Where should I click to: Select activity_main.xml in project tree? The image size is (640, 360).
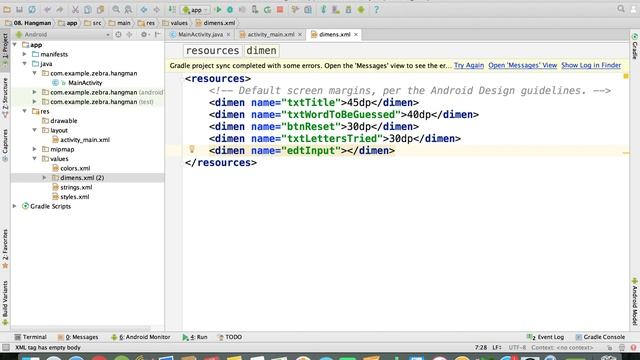point(85,140)
